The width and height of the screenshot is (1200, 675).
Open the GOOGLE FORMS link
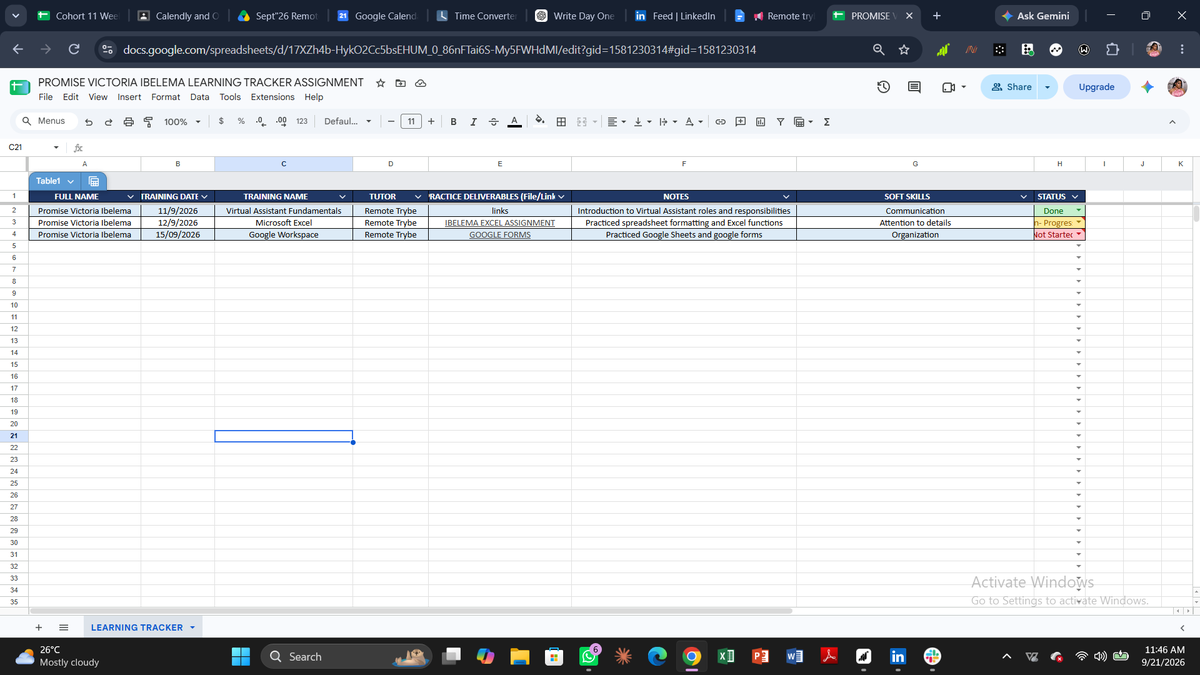[499, 235]
